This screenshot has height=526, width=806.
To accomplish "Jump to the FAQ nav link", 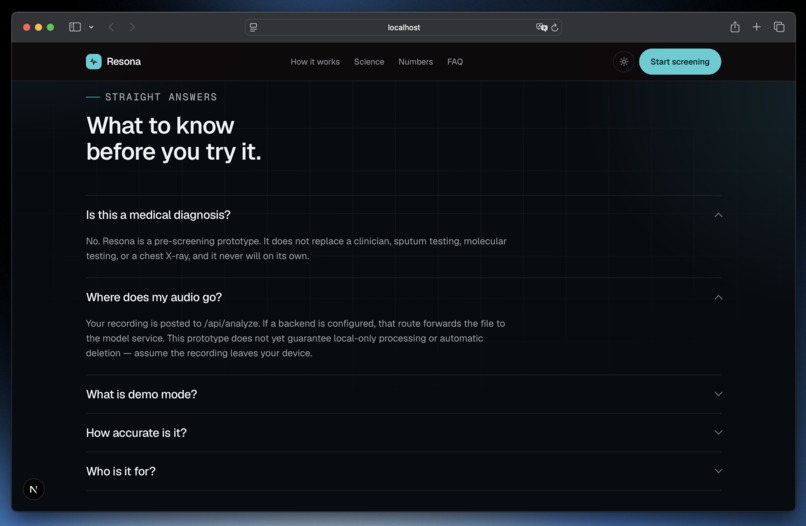I will [455, 62].
